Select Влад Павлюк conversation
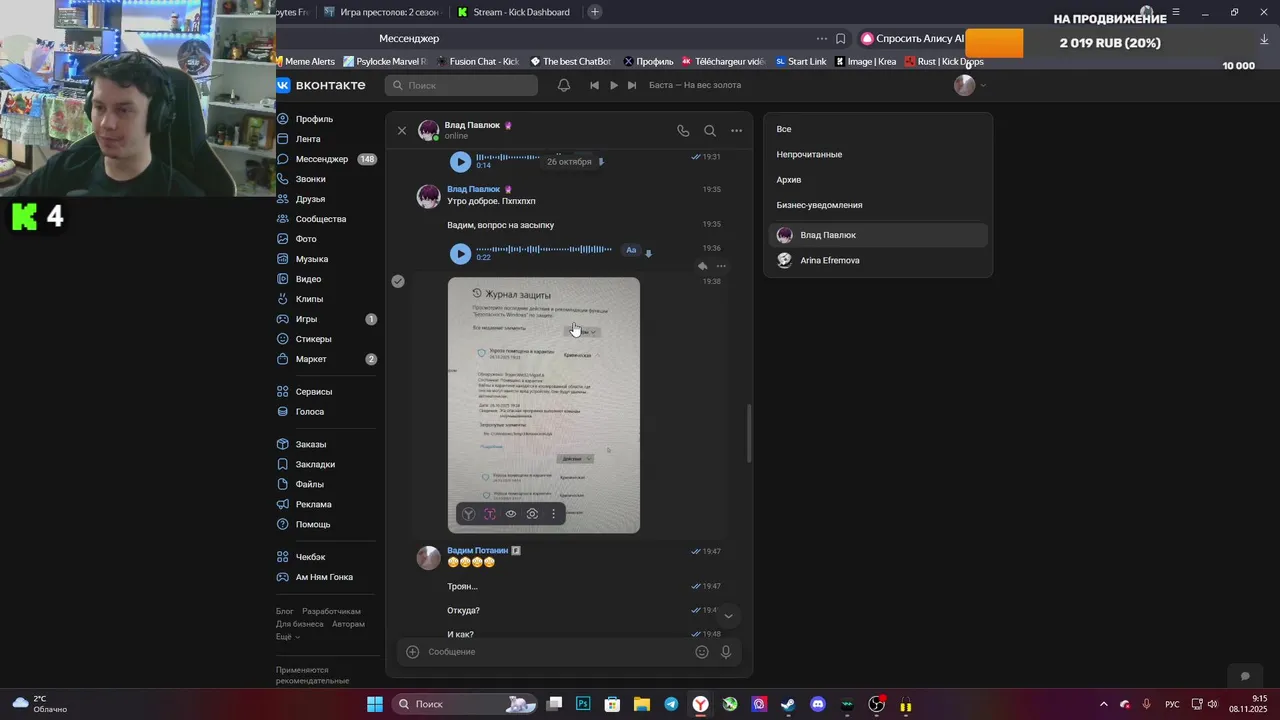The height and width of the screenshot is (720, 1280). tap(878, 235)
